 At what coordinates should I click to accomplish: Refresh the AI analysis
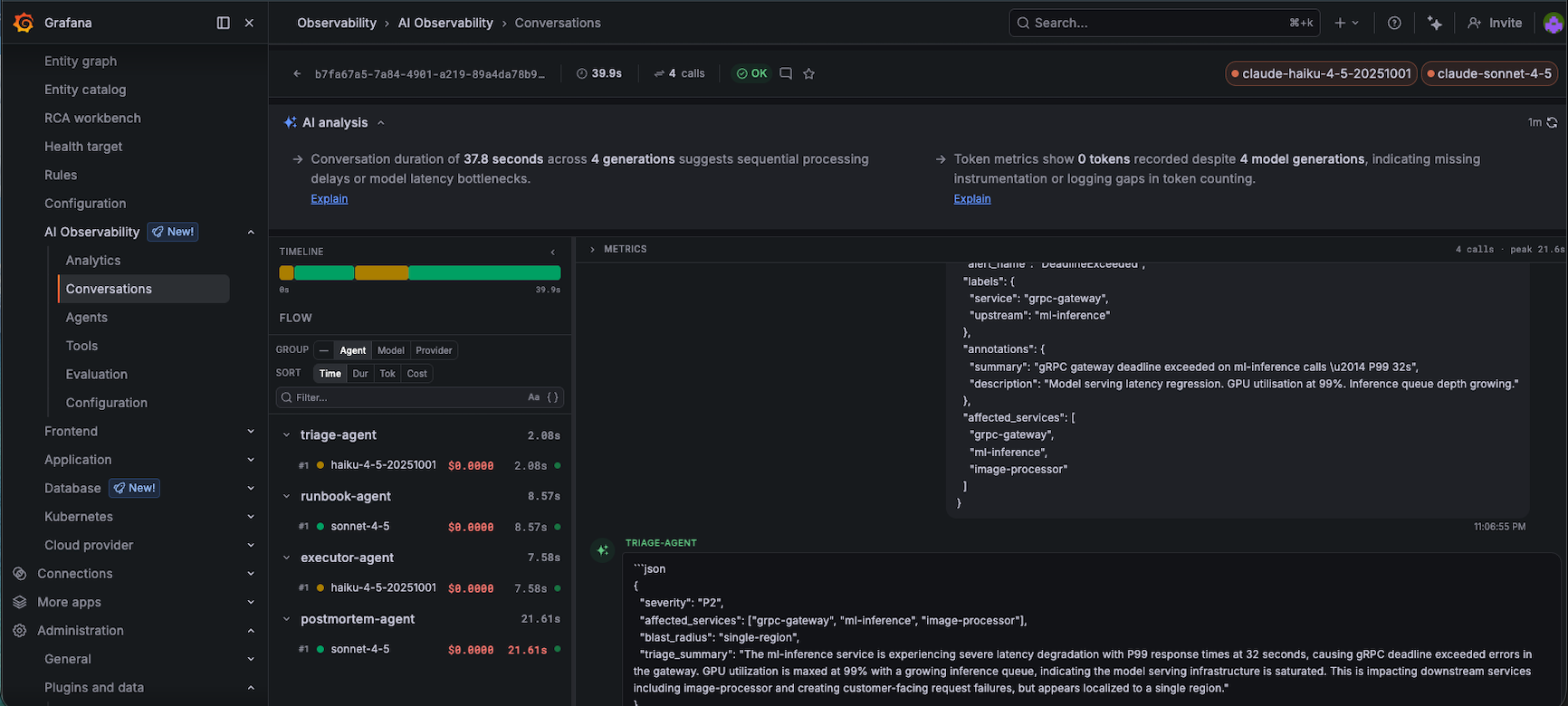pos(1552,122)
